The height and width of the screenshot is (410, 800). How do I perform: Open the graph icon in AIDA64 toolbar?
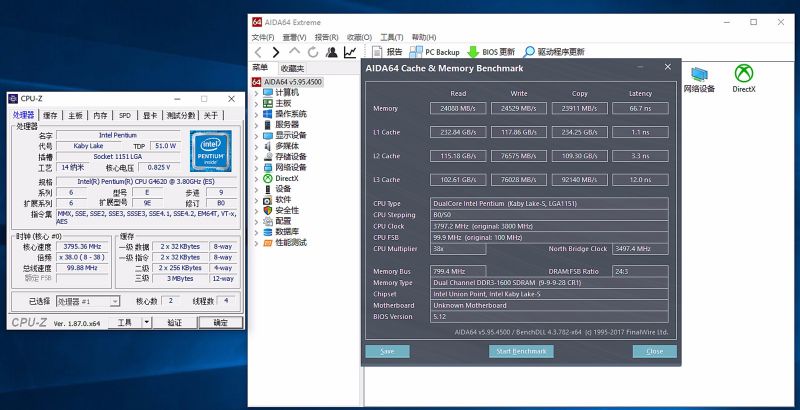coord(350,52)
